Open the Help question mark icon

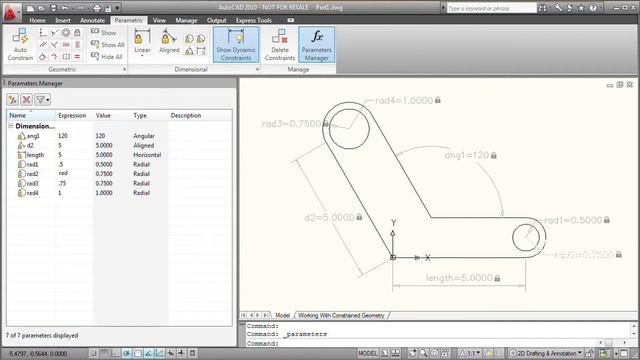[x=593, y=8]
